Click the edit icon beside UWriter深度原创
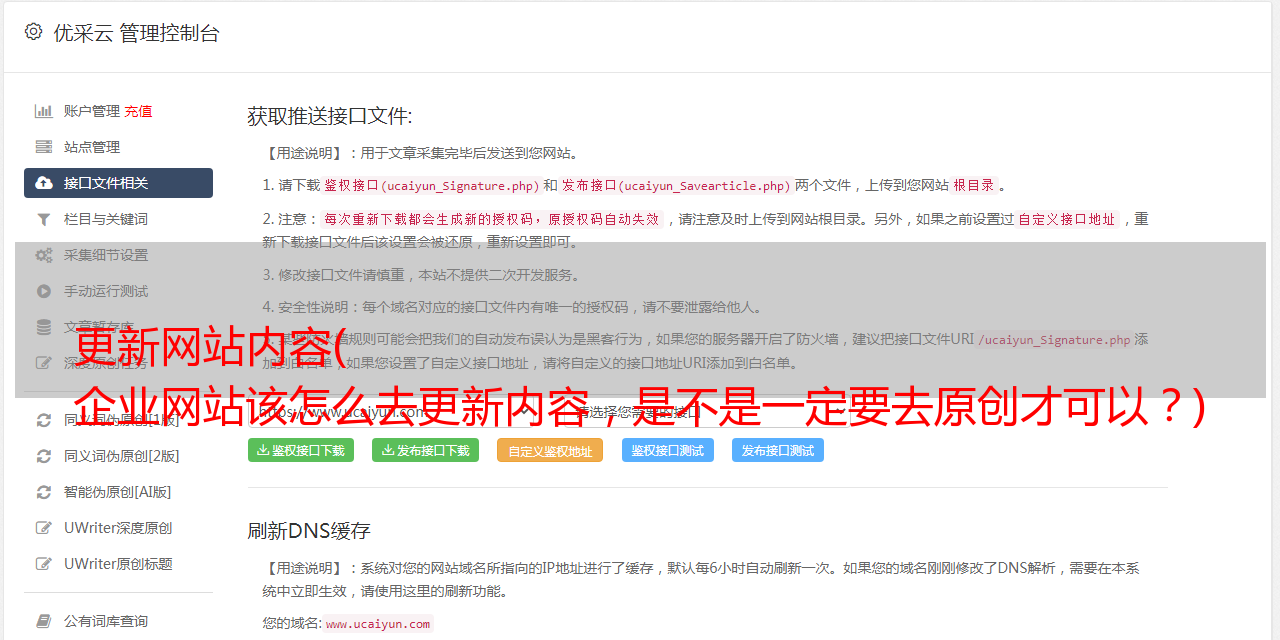 [44, 528]
